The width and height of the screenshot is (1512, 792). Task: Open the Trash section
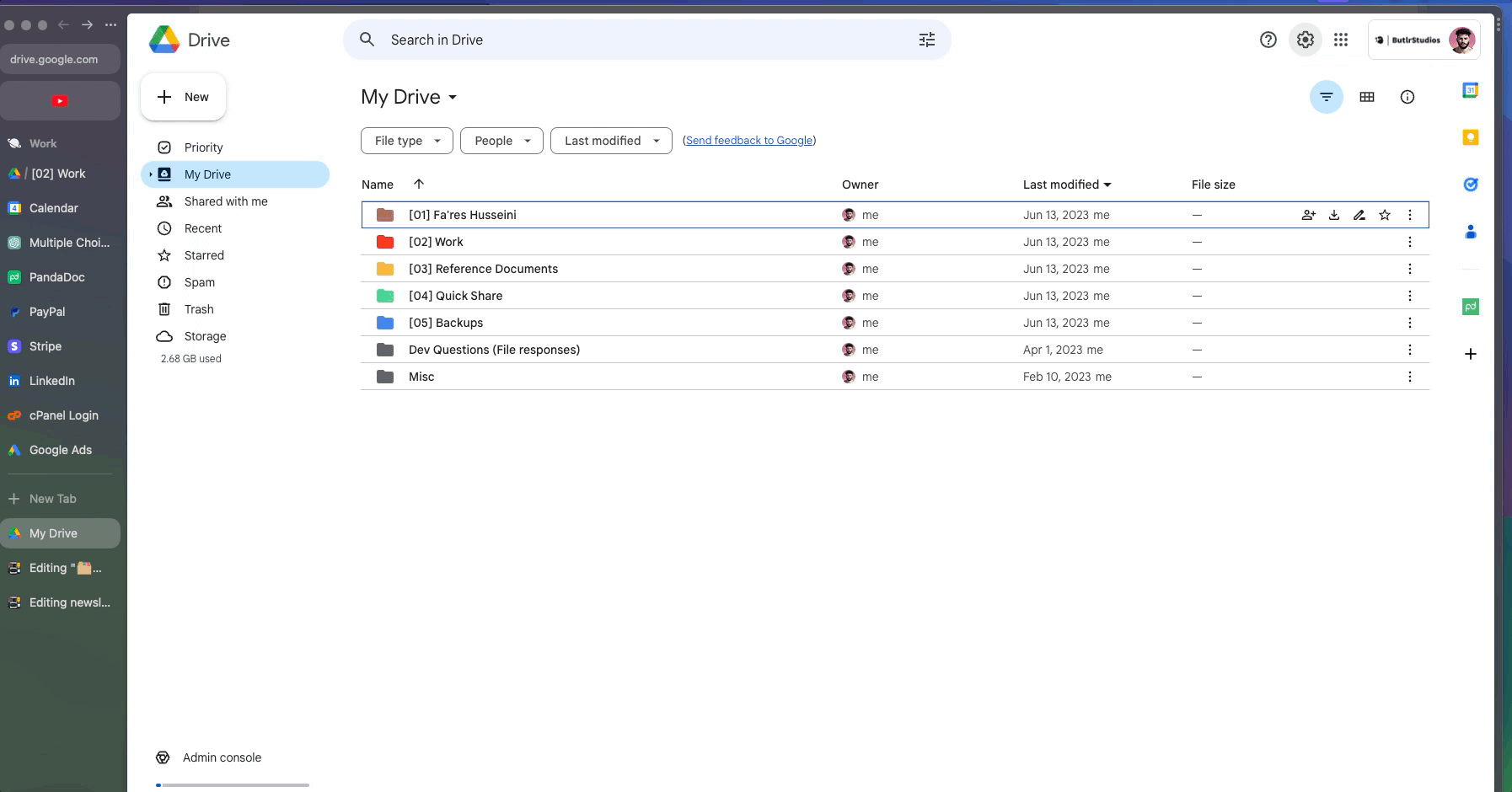tap(199, 309)
